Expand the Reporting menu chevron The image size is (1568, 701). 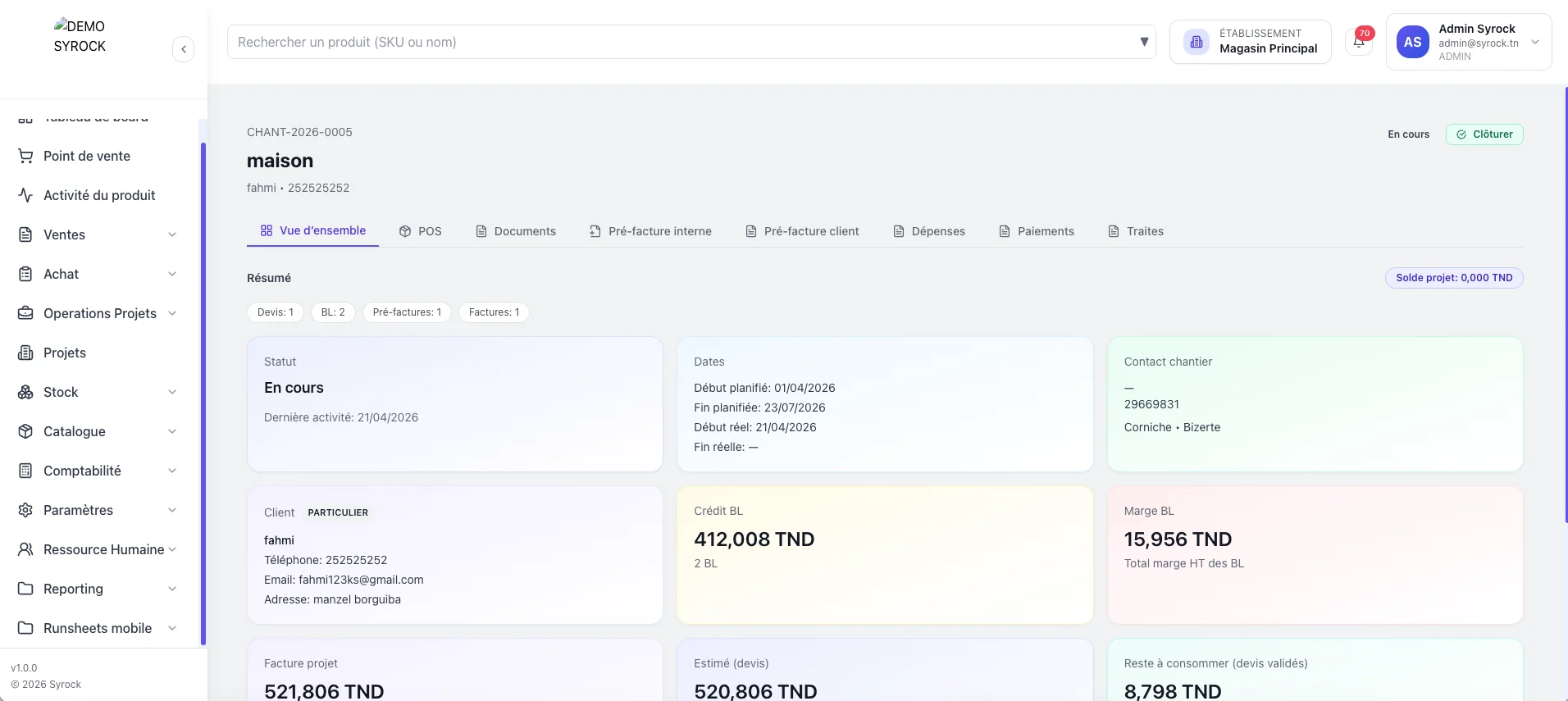point(172,589)
